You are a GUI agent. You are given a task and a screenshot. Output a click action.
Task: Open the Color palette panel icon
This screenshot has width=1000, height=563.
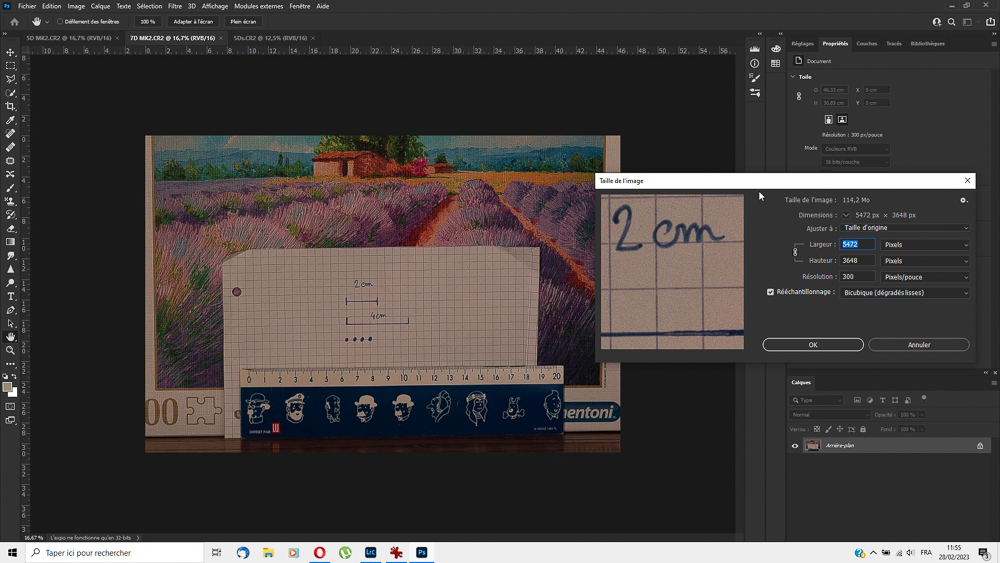[x=776, y=49]
